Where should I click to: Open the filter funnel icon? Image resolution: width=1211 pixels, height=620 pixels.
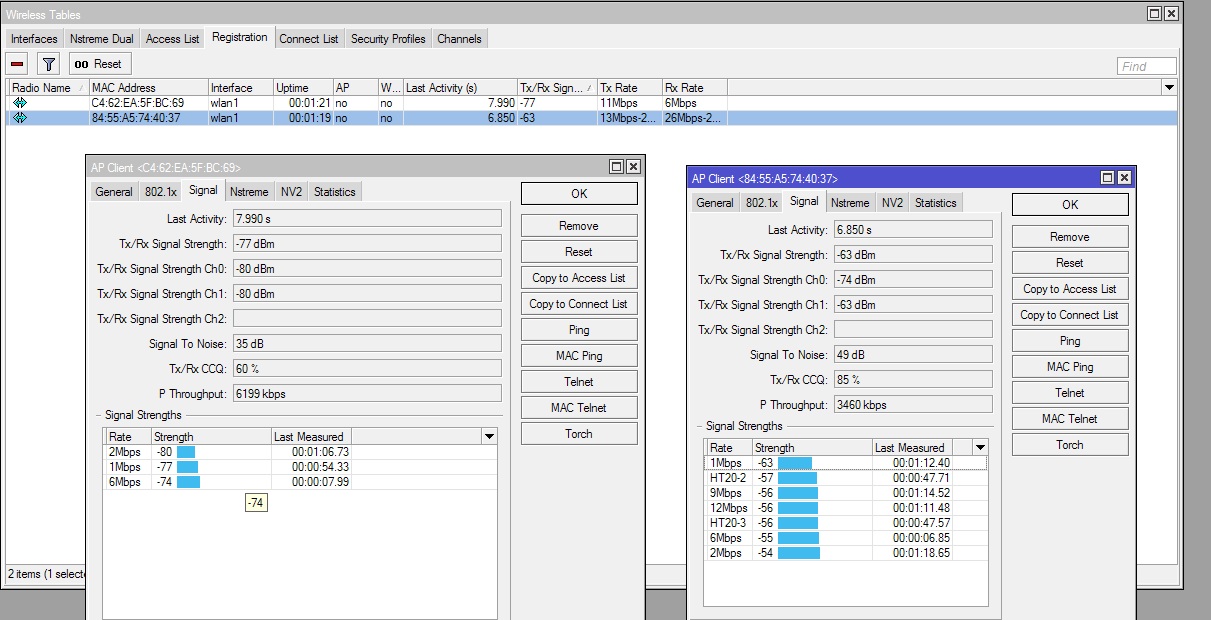pyautogui.click(x=48, y=64)
